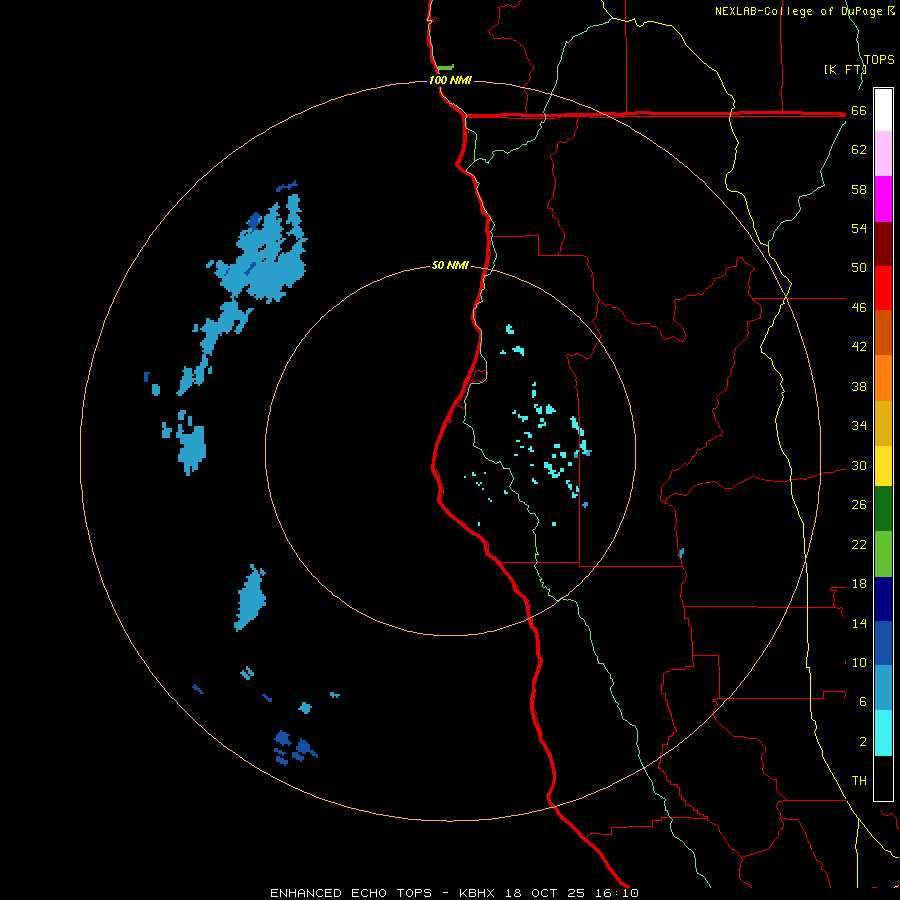Click the small green echo above 100 NMI label
The image size is (900, 900).
[x=445, y=68]
